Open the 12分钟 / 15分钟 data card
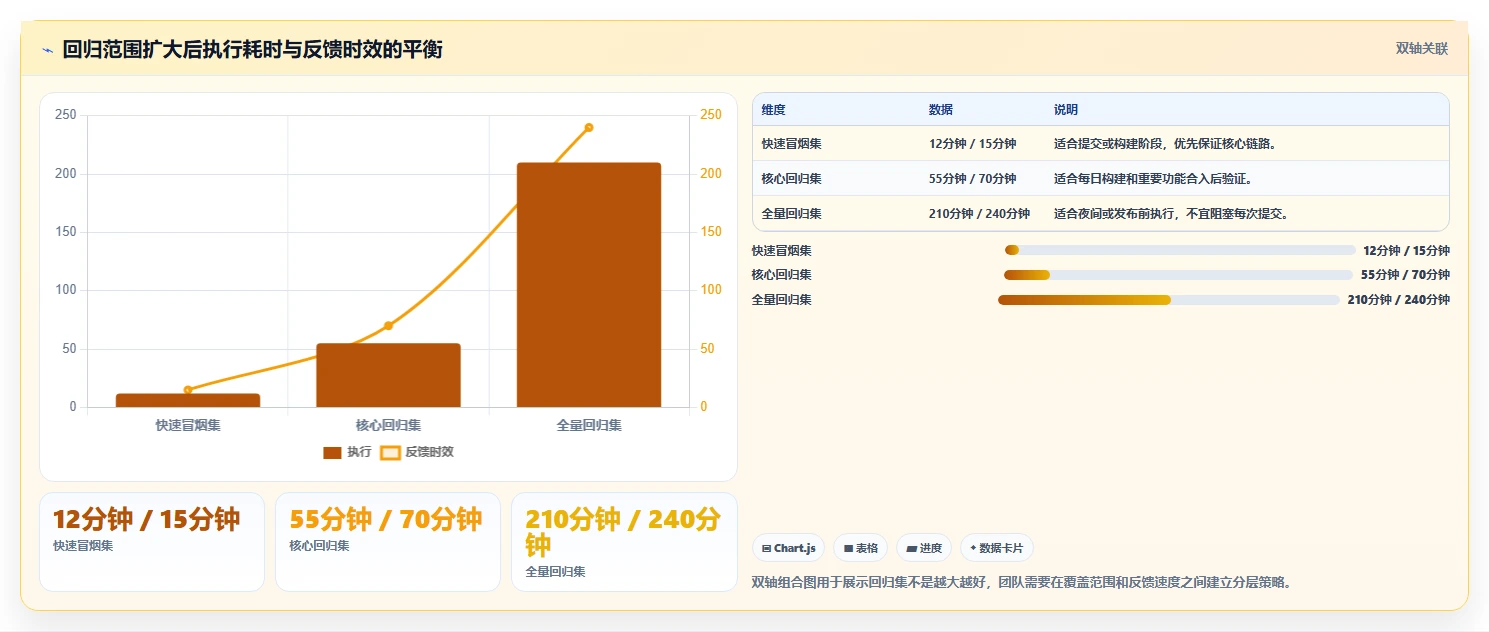Image resolution: width=1489 pixels, height=632 pixels. coord(152,542)
